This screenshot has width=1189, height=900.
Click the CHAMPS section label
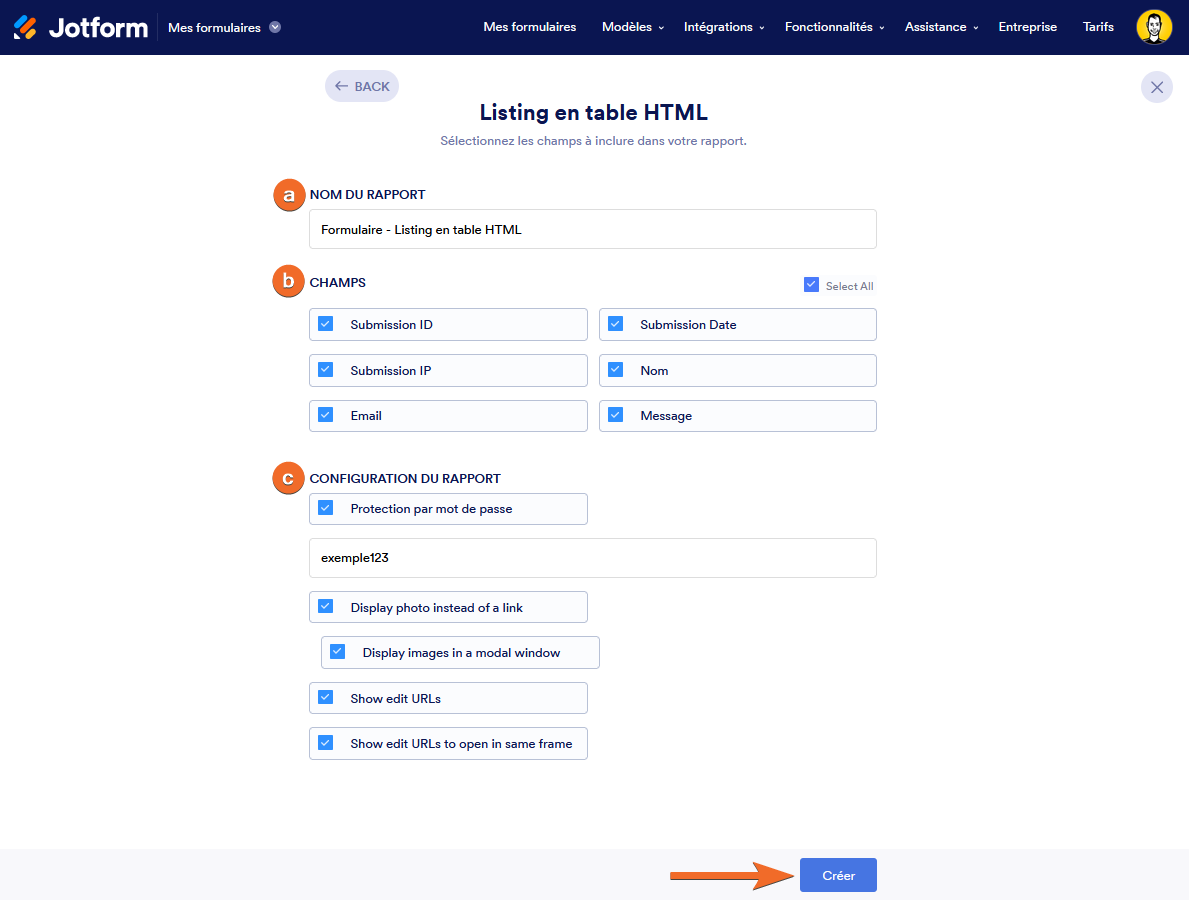point(337,283)
